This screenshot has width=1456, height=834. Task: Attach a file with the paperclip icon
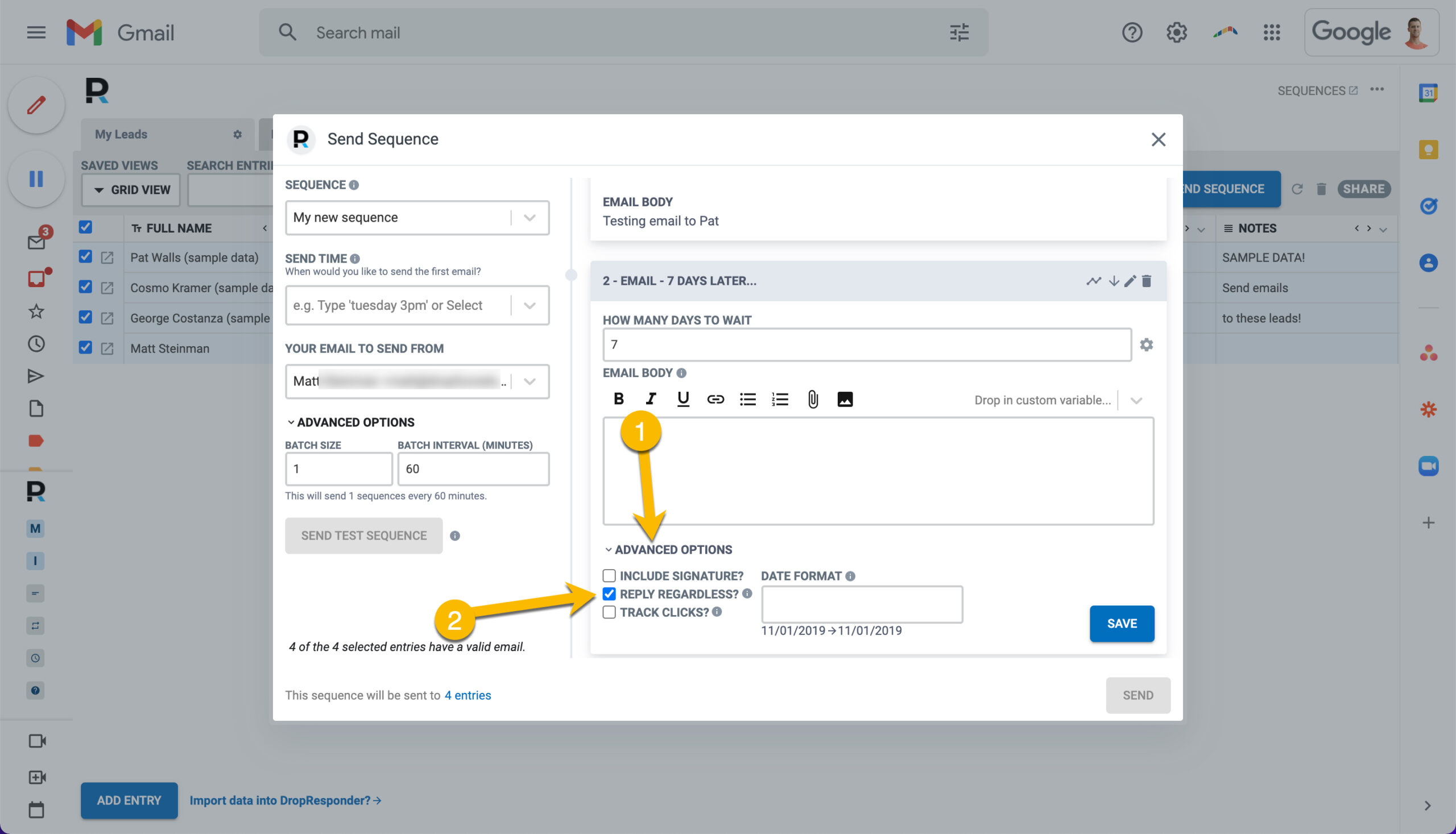pyautogui.click(x=813, y=399)
